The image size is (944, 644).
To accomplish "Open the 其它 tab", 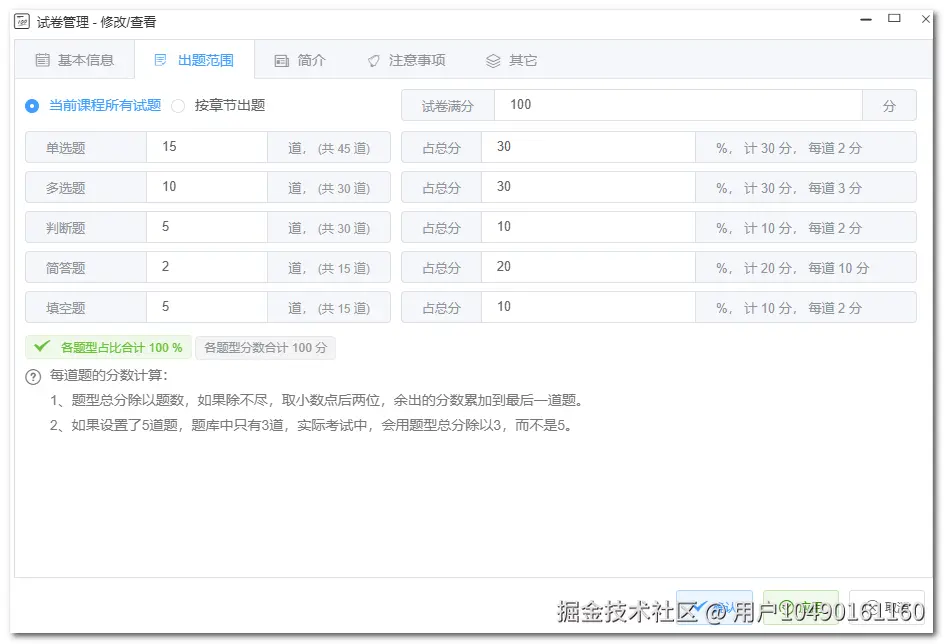I will [x=511, y=60].
